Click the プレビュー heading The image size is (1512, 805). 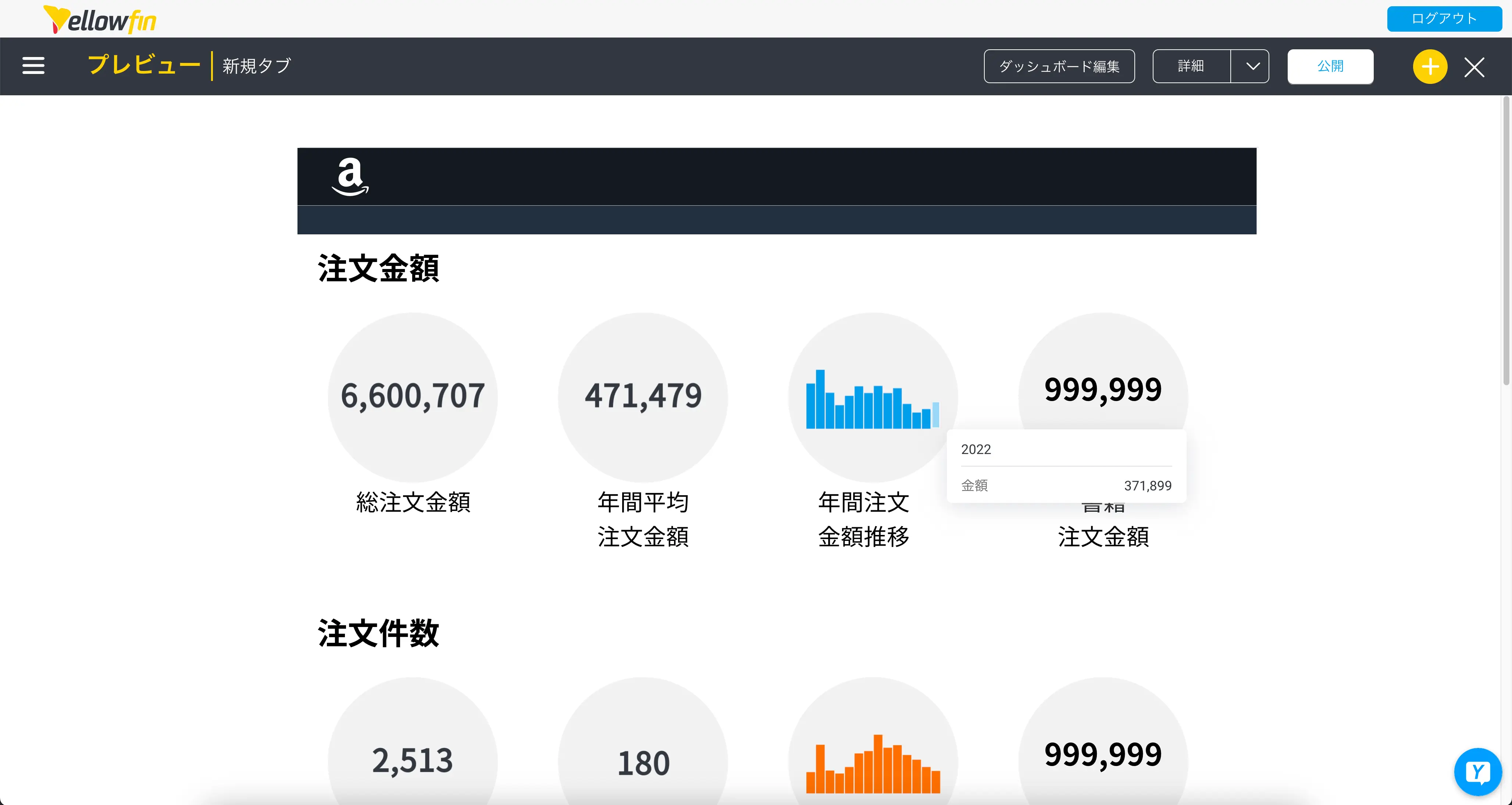(x=145, y=65)
